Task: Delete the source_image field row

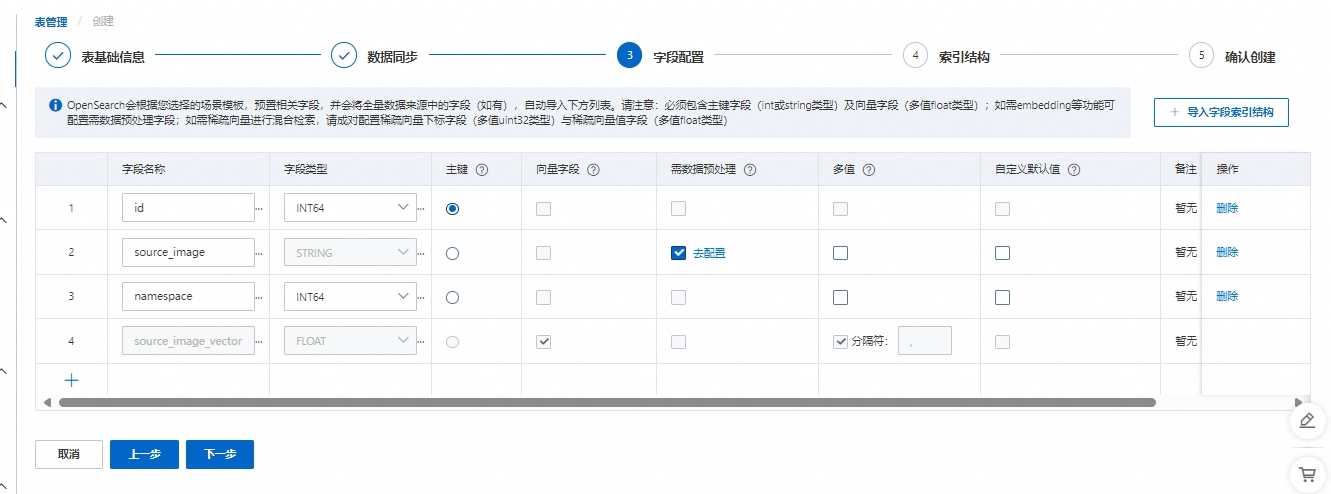Action: pos(1227,253)
